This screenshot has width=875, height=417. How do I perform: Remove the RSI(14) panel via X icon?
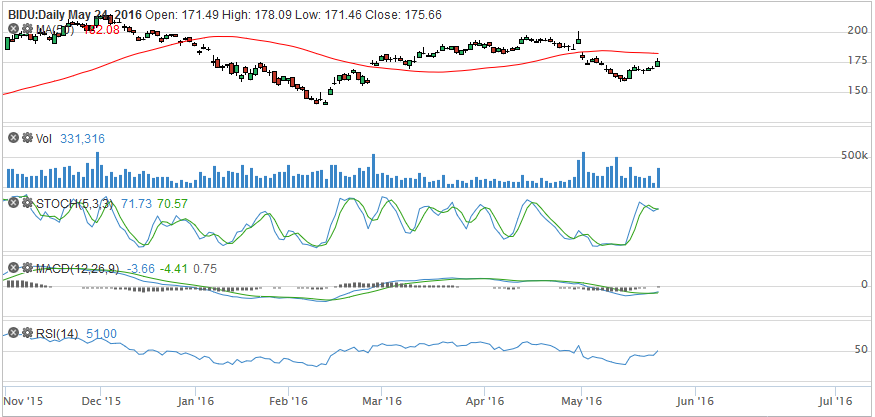point(14,333)
